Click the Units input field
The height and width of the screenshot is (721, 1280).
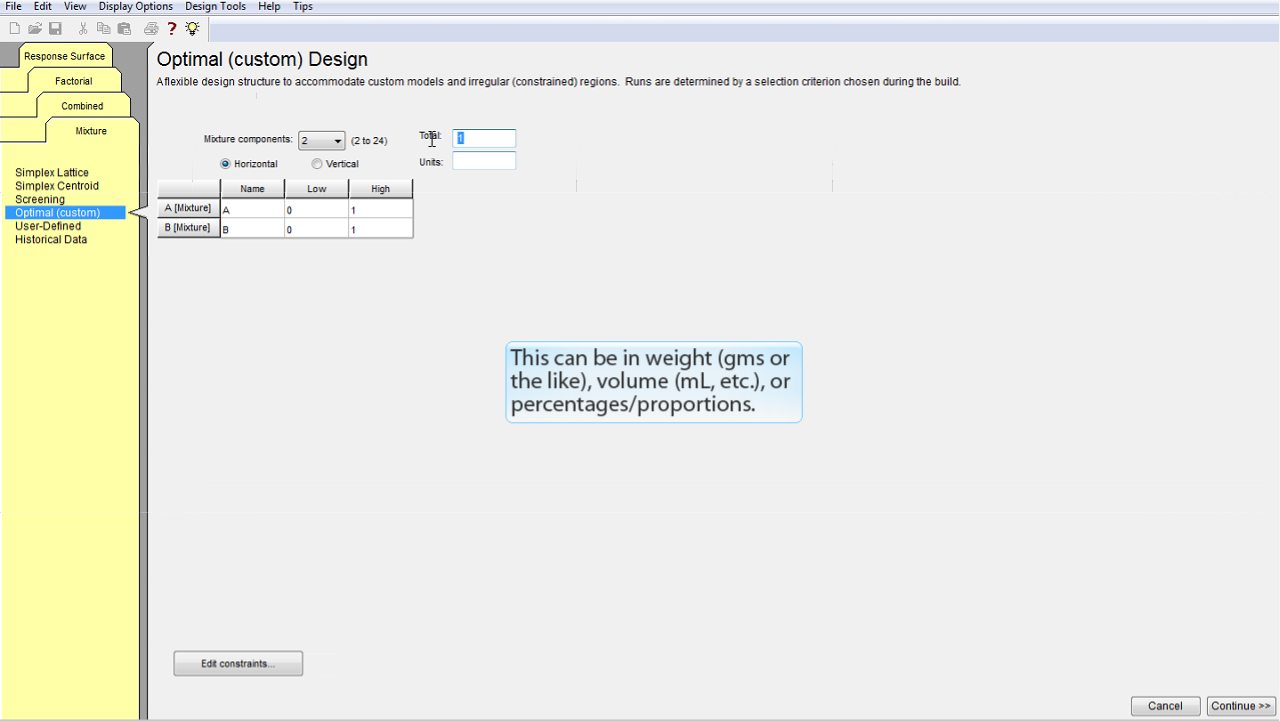pos(484,161)
